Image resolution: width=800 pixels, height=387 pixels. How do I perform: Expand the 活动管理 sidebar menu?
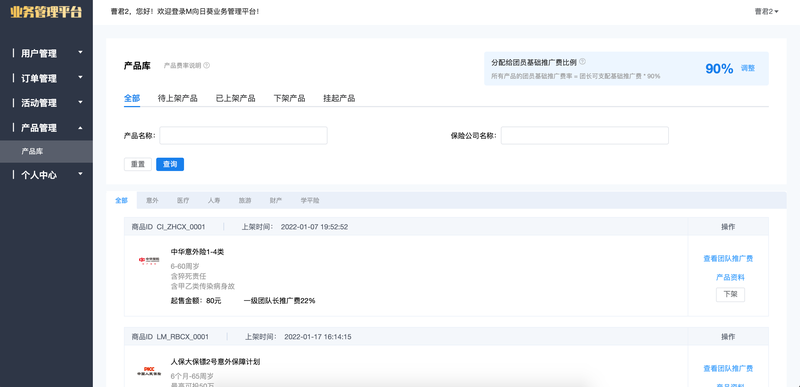tap(46, 103)
